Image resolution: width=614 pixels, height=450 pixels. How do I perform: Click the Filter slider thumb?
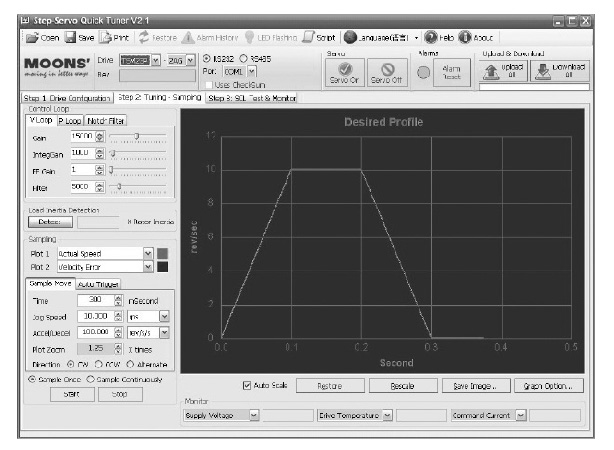119,186
